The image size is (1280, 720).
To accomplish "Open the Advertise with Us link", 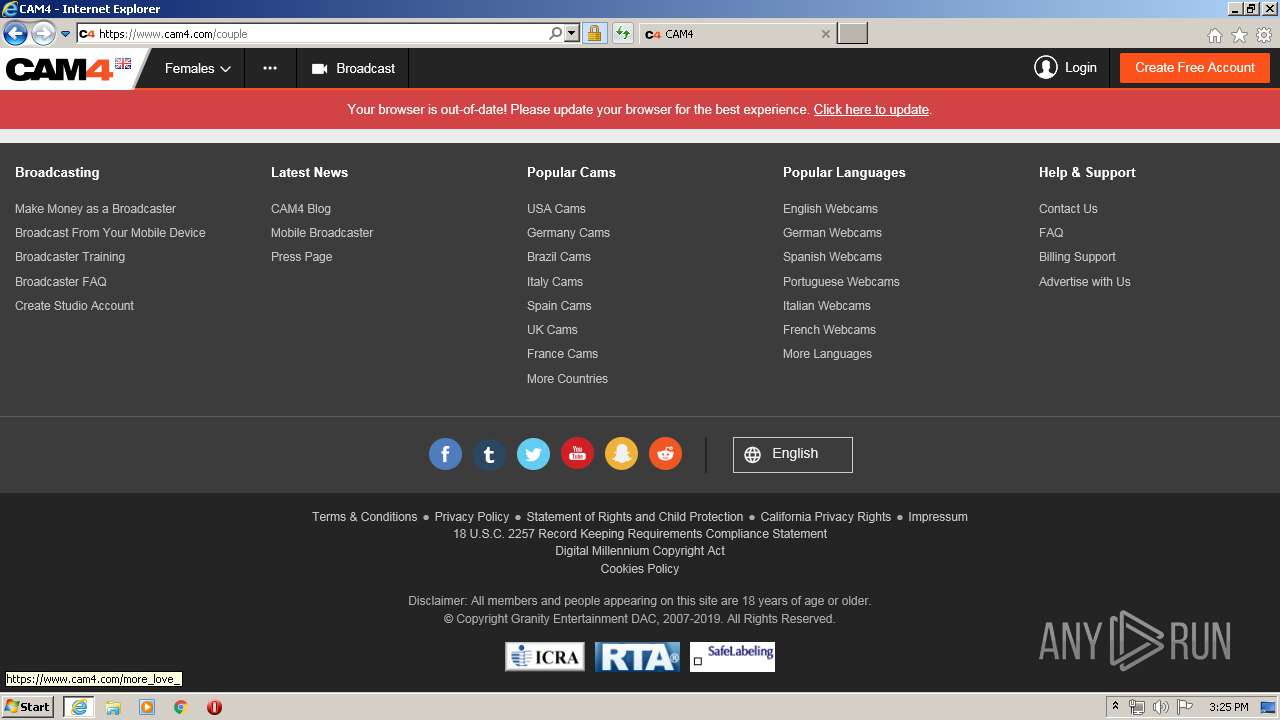I will pyautogui.click(x=1084, y=282).
